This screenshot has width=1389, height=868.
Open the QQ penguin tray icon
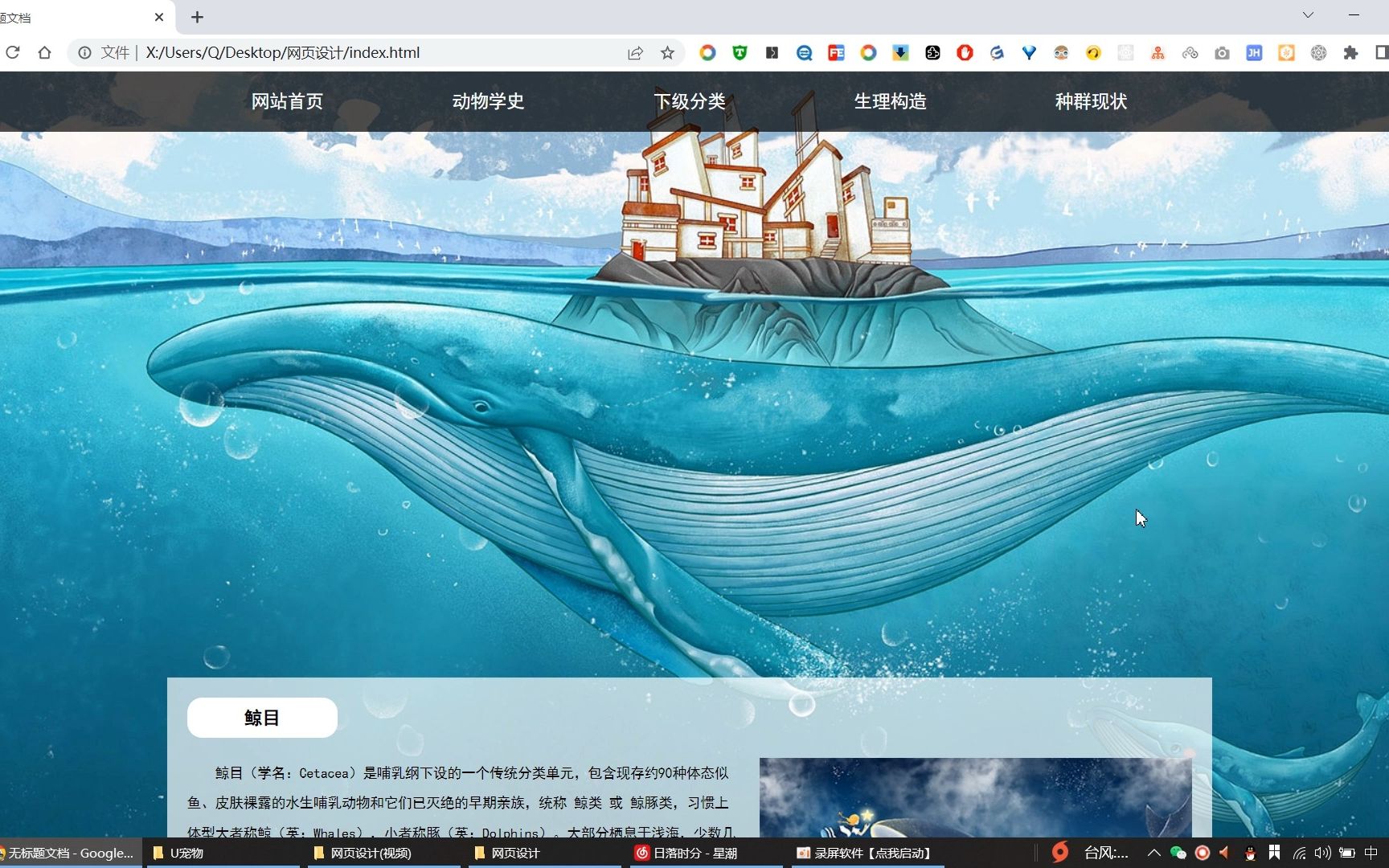[x=1250, y=853]
